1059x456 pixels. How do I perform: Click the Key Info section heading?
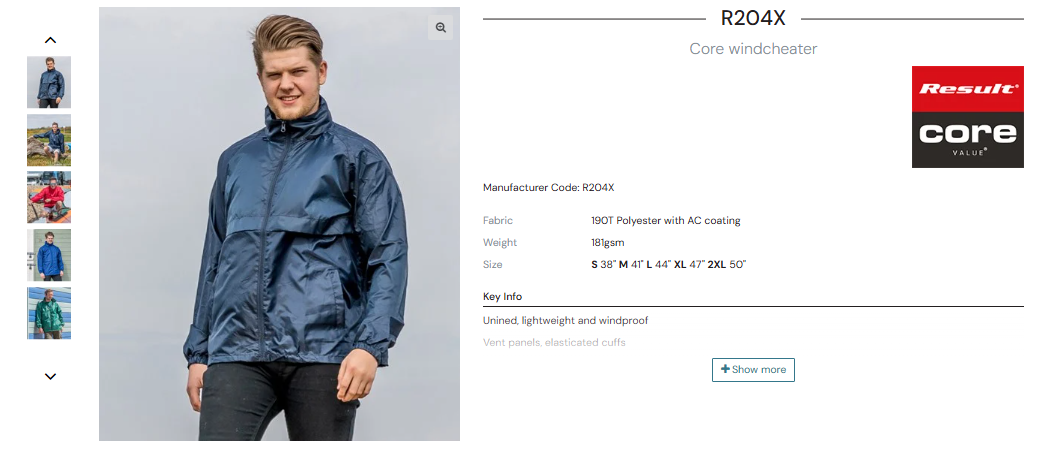pos(502,297)
